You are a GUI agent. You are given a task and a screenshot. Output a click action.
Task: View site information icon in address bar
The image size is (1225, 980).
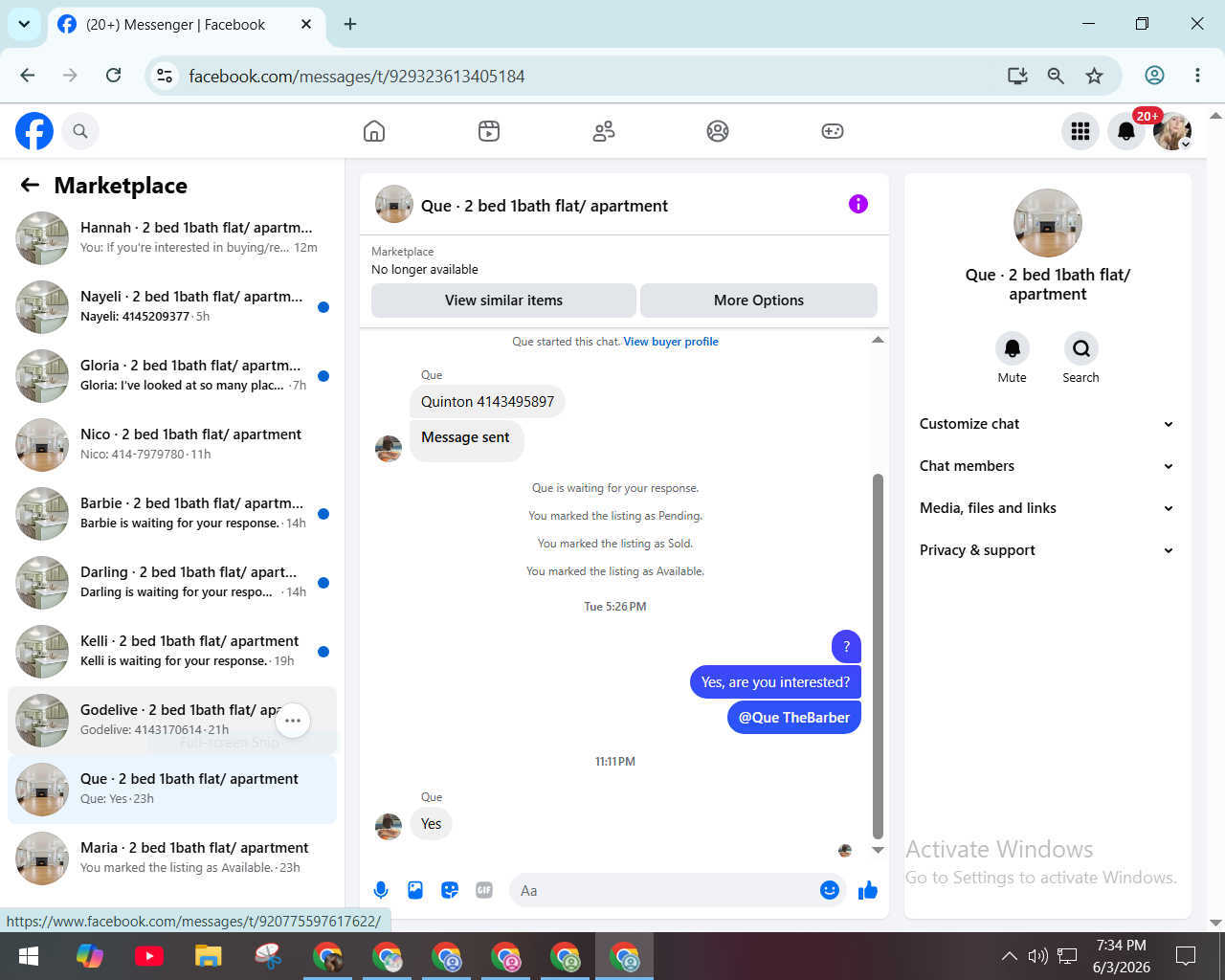tap(165, 76)
